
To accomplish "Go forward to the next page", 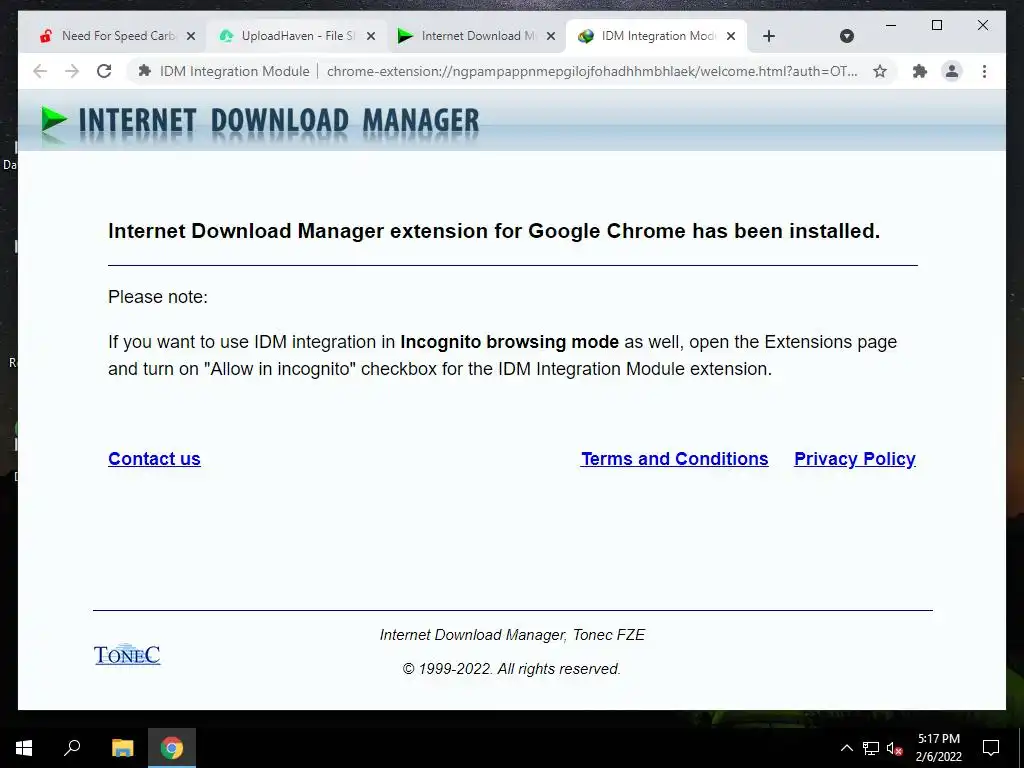I will point(72,71).
